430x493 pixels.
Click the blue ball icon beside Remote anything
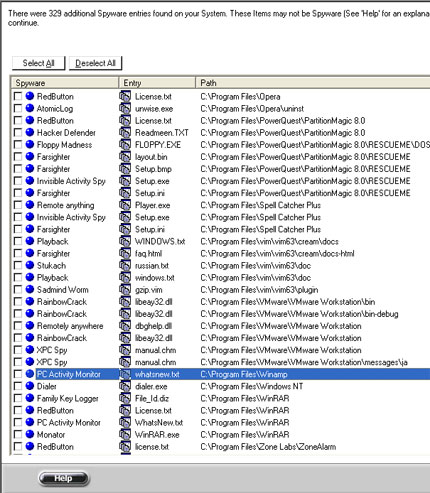30,205
